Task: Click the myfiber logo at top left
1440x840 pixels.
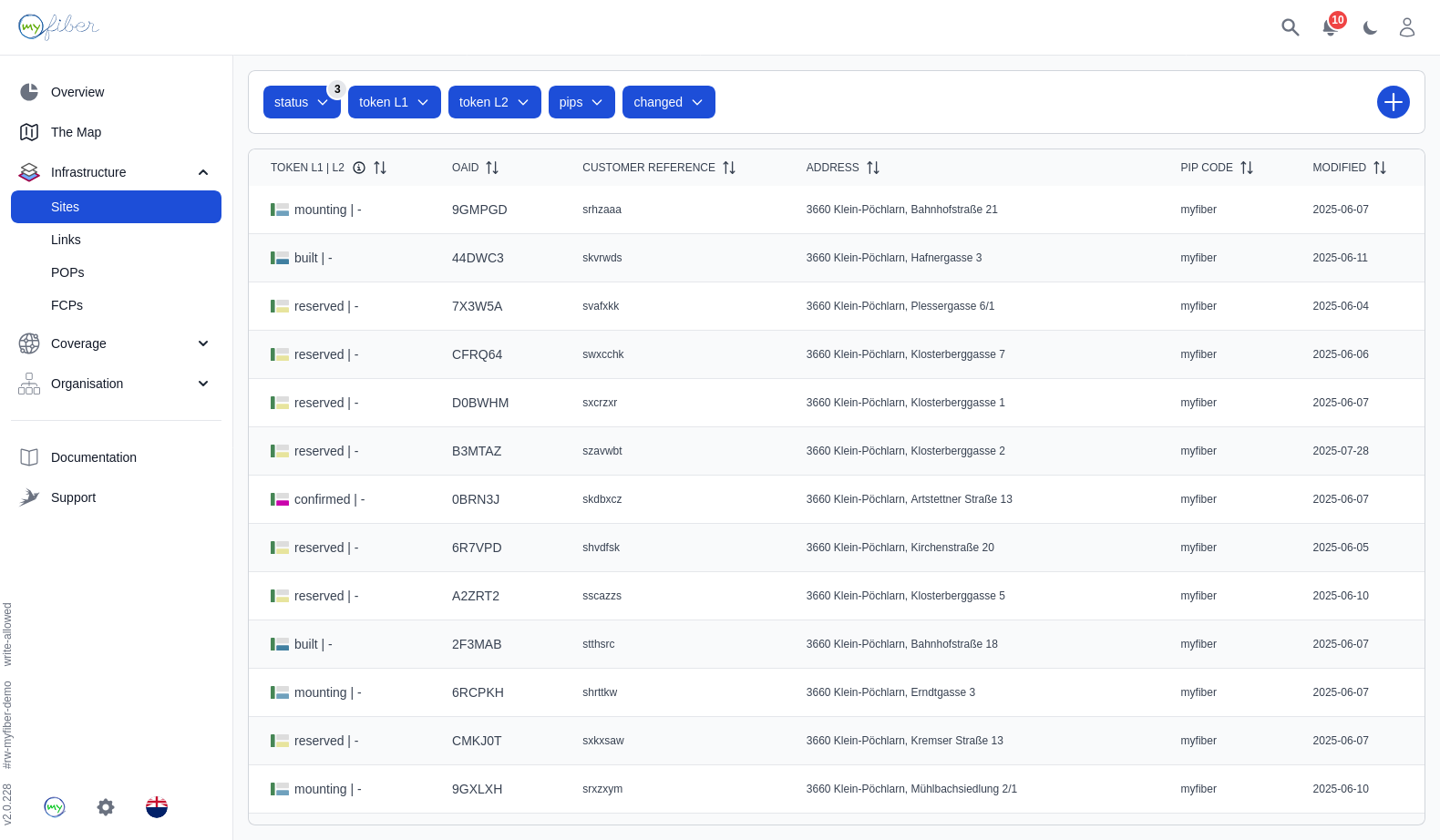Action: coord(58,27)
